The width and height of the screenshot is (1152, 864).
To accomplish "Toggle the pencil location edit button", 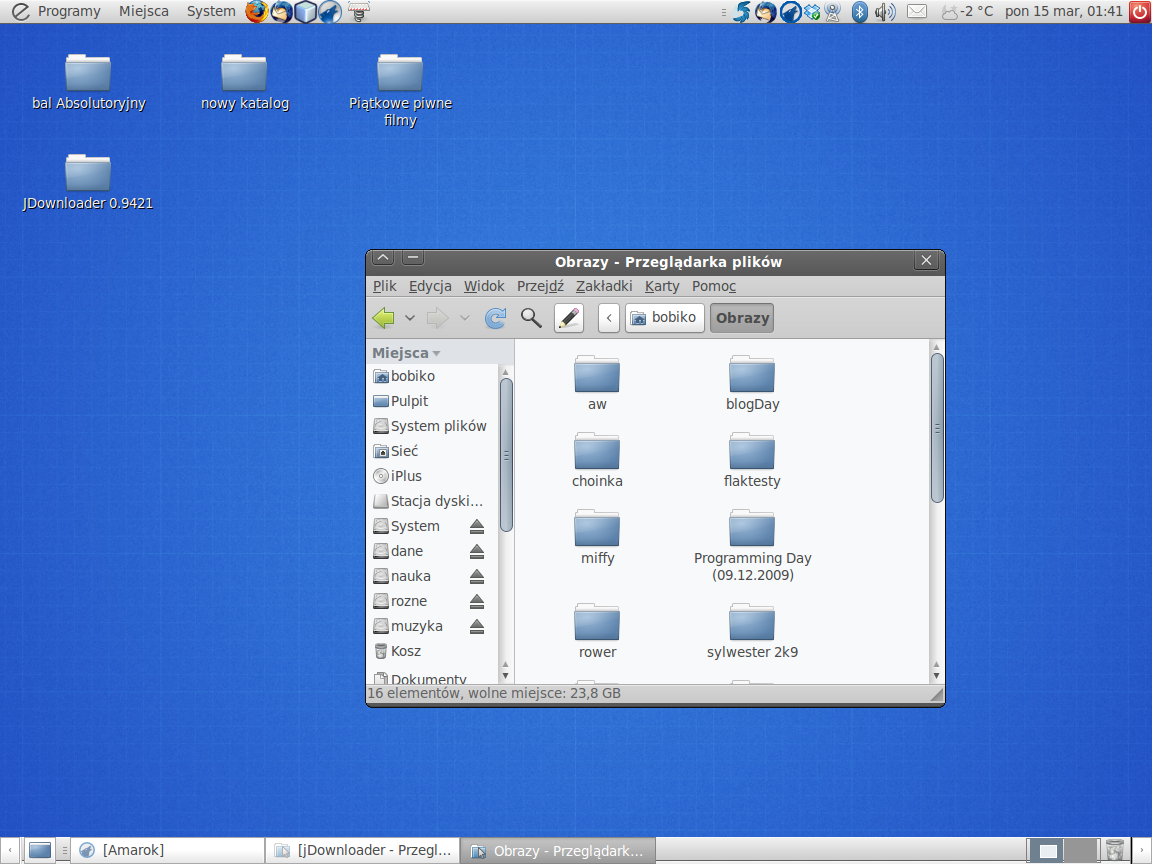I will 568,318.
